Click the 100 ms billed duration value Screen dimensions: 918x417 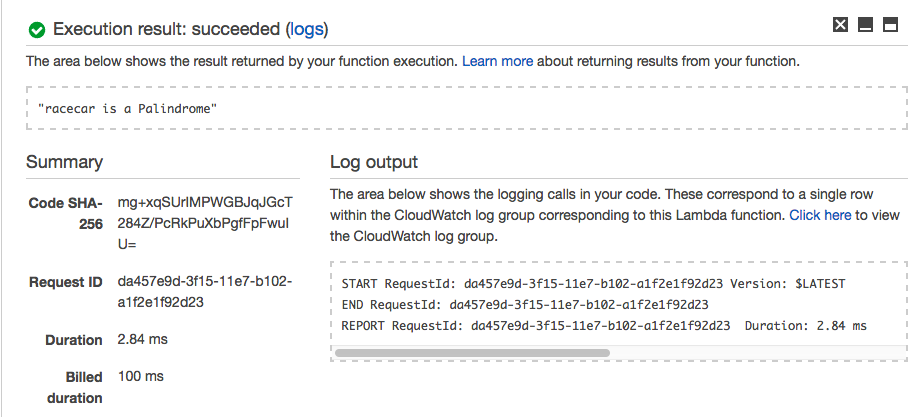[139, 376]
